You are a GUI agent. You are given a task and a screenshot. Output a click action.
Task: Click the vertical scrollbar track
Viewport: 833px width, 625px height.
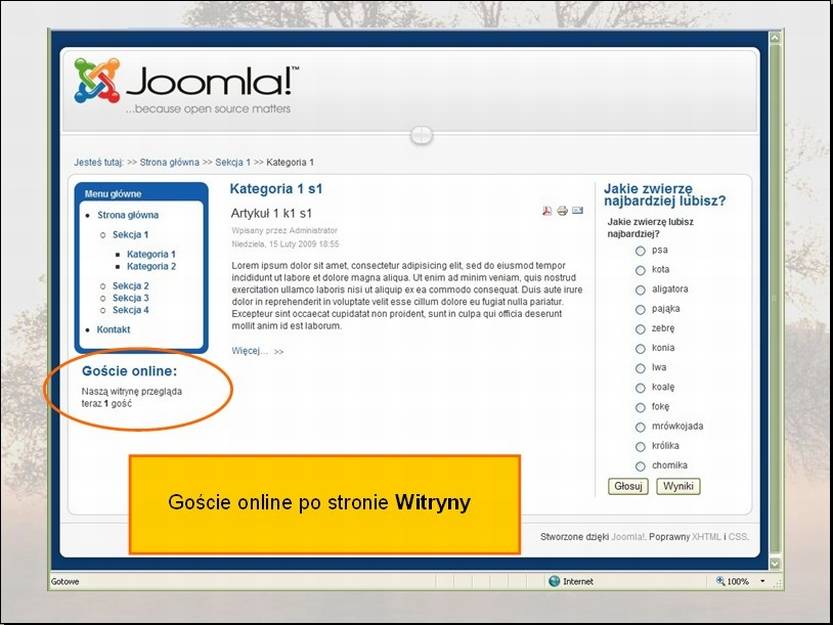pos(775,300)
